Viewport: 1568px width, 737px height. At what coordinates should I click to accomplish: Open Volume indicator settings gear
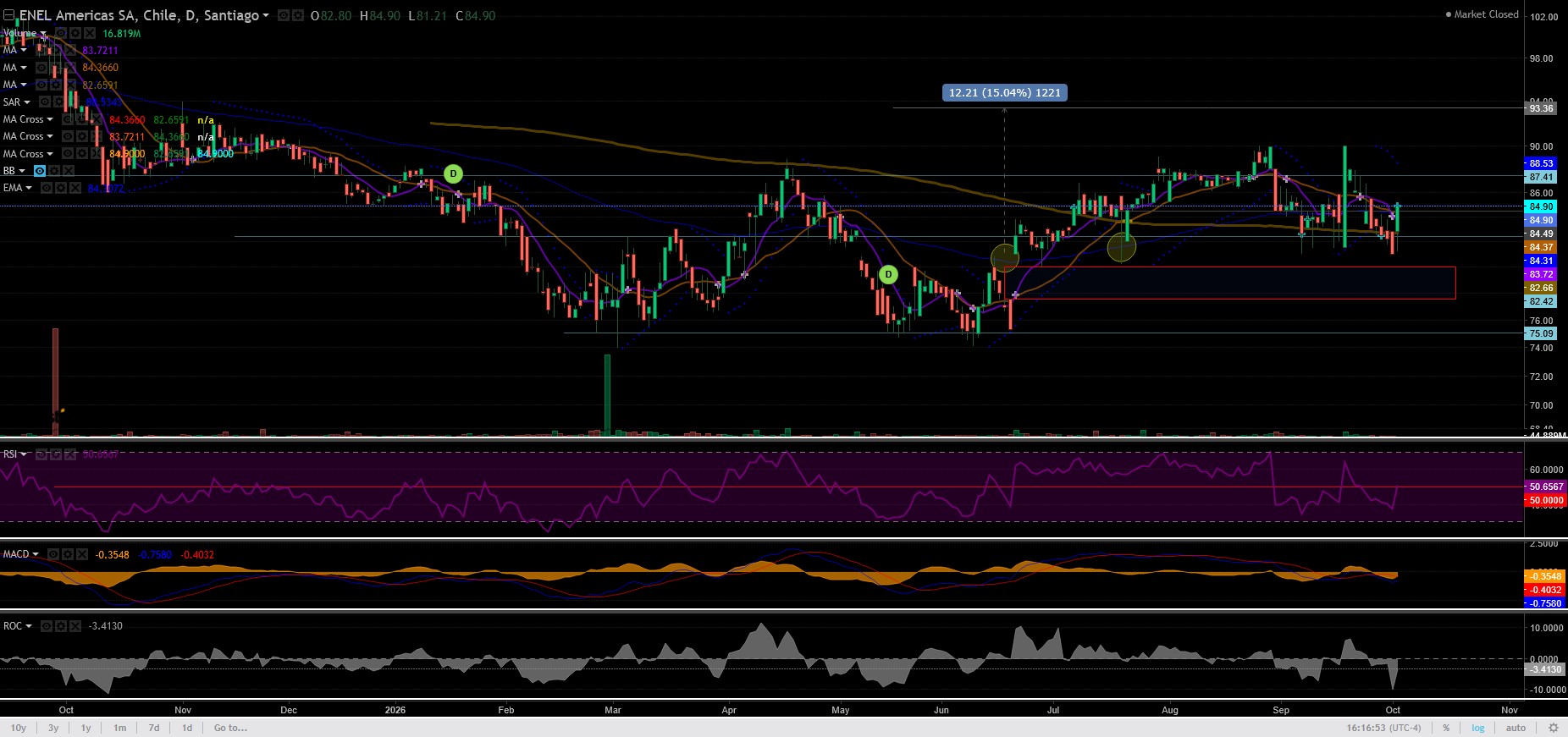point(75,33)
